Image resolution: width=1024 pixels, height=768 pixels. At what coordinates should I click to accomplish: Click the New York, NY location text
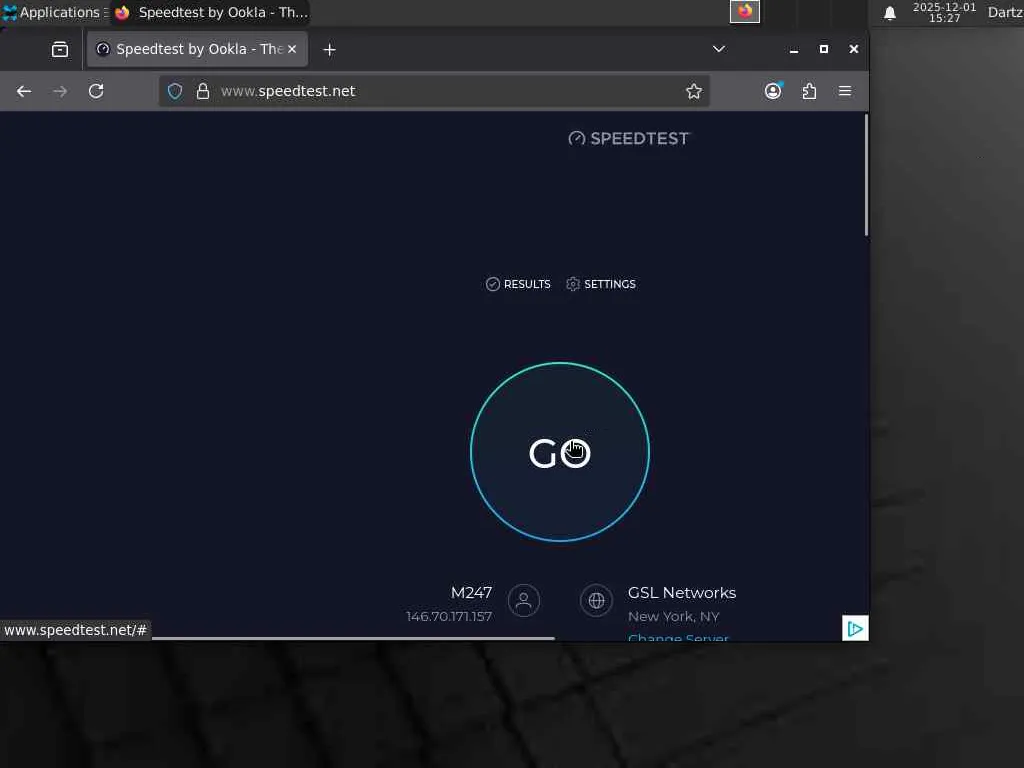(x=673, y=616)
